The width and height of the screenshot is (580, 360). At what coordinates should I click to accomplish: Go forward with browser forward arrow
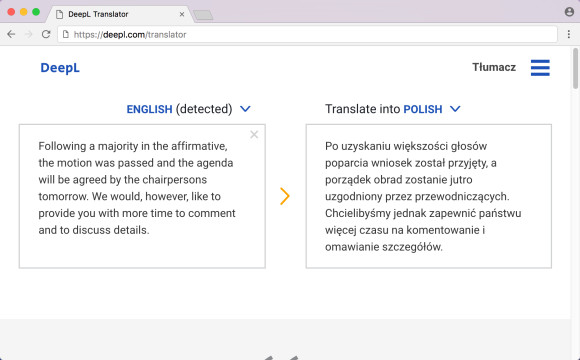point(28,34)
